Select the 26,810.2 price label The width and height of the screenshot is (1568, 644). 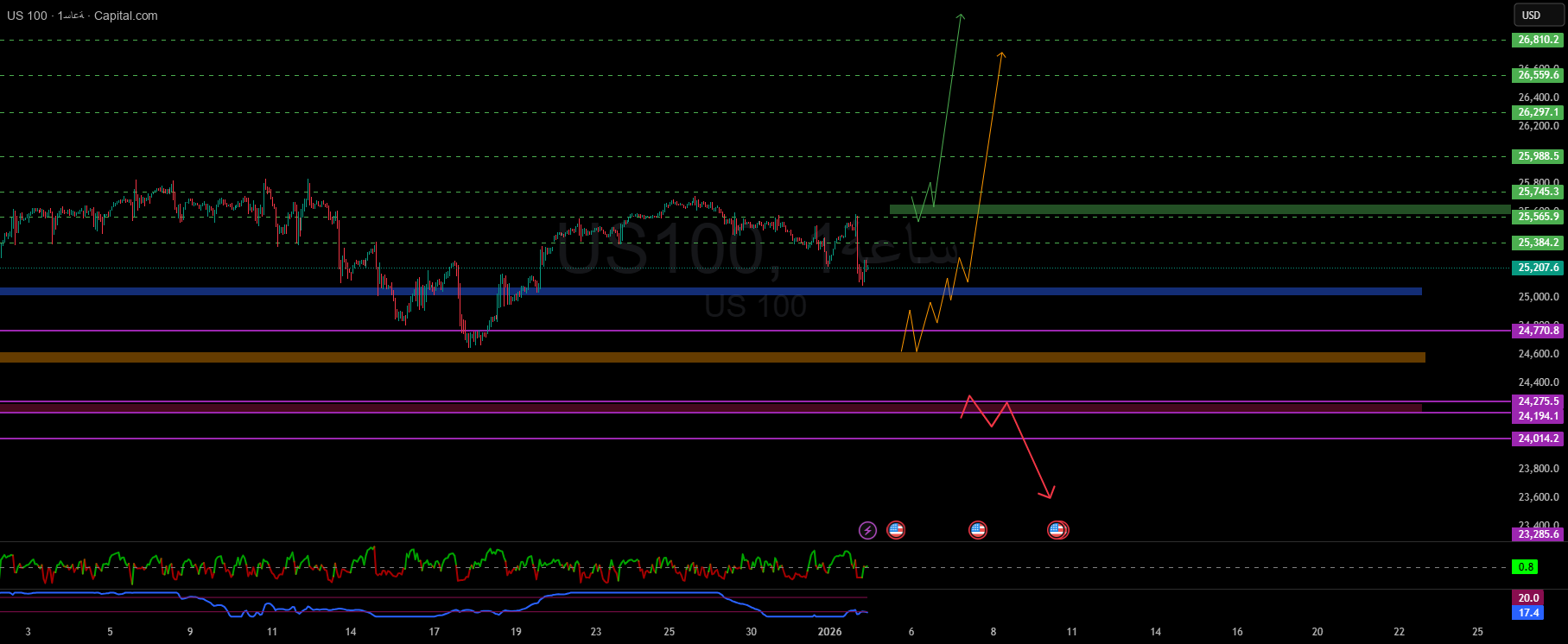[1538, 40]
